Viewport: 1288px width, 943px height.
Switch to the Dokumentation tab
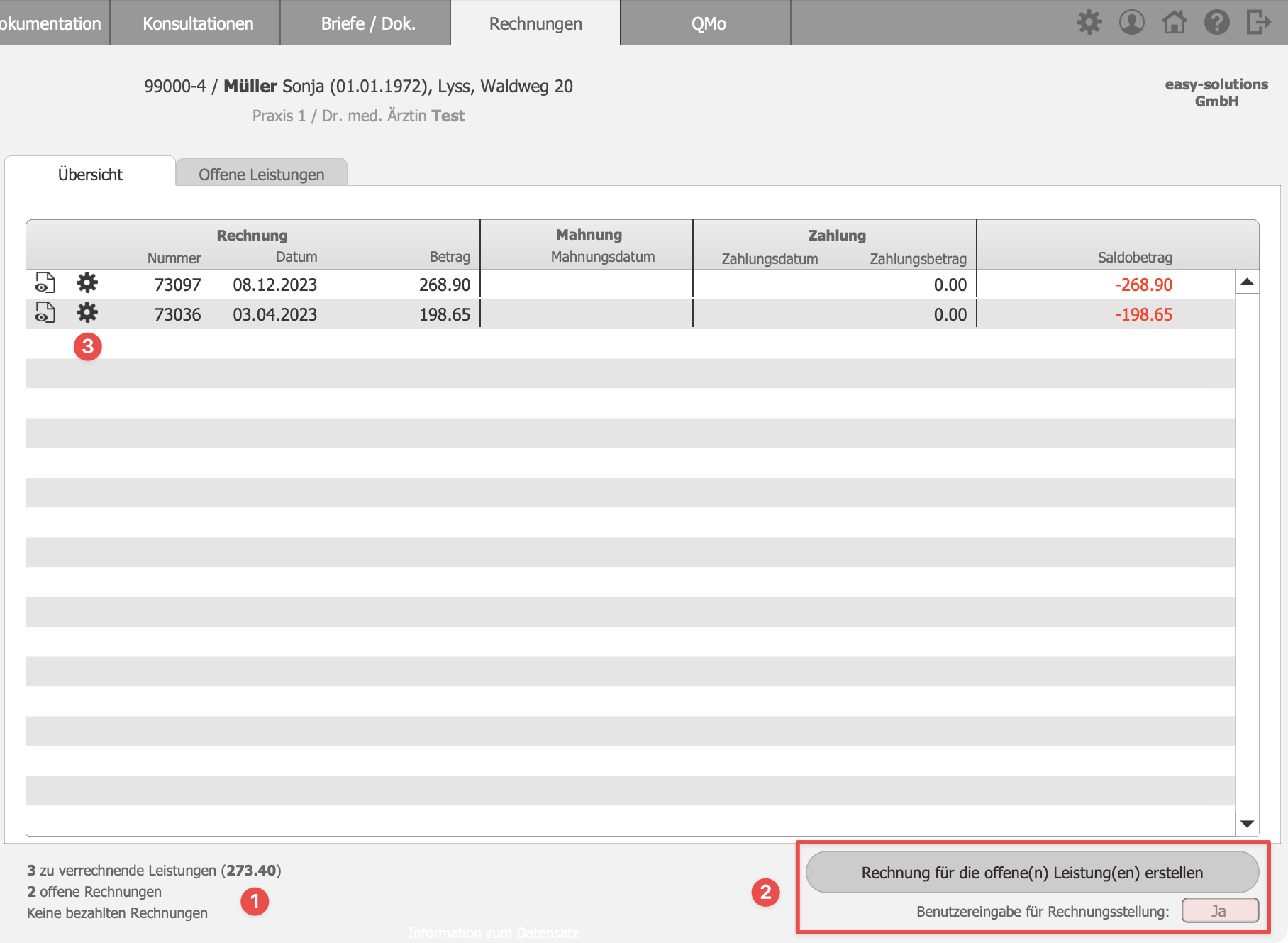pos(54,23)
